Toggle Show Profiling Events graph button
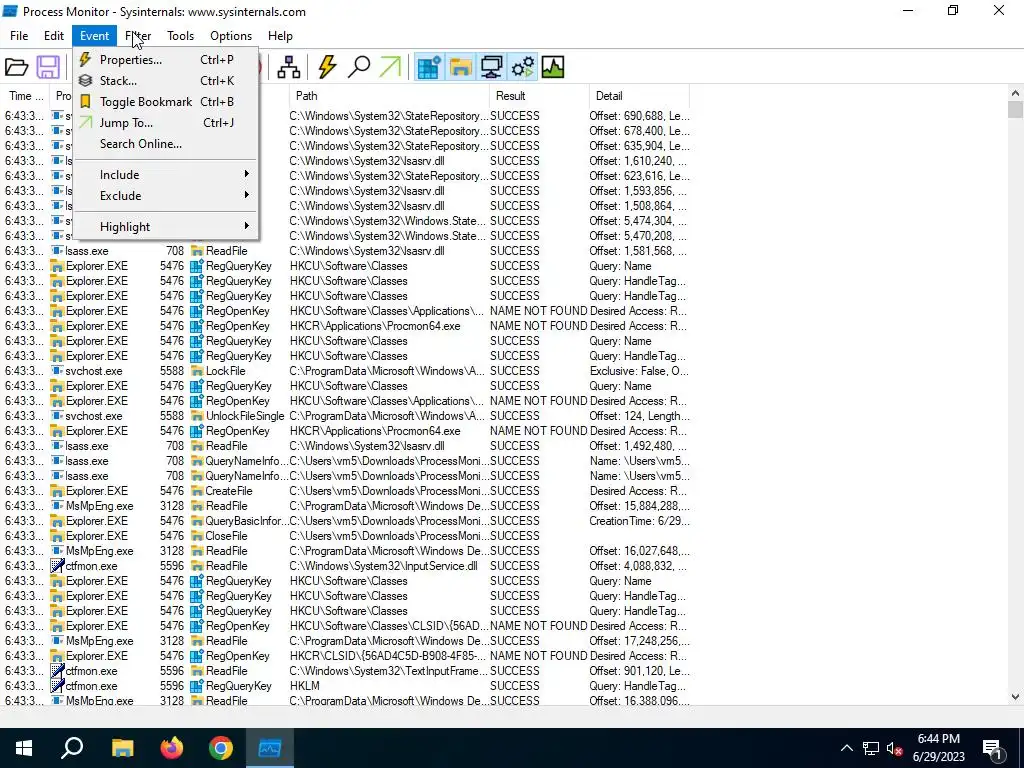Image resolution: width=1024 pixels, height=768 pixels. [x=552, y=67]
